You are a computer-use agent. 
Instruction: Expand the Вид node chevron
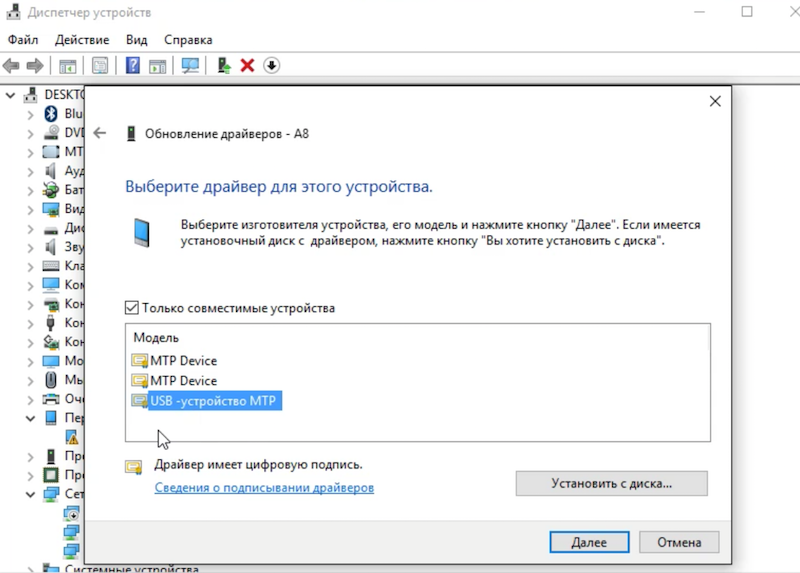click(30, 210)
